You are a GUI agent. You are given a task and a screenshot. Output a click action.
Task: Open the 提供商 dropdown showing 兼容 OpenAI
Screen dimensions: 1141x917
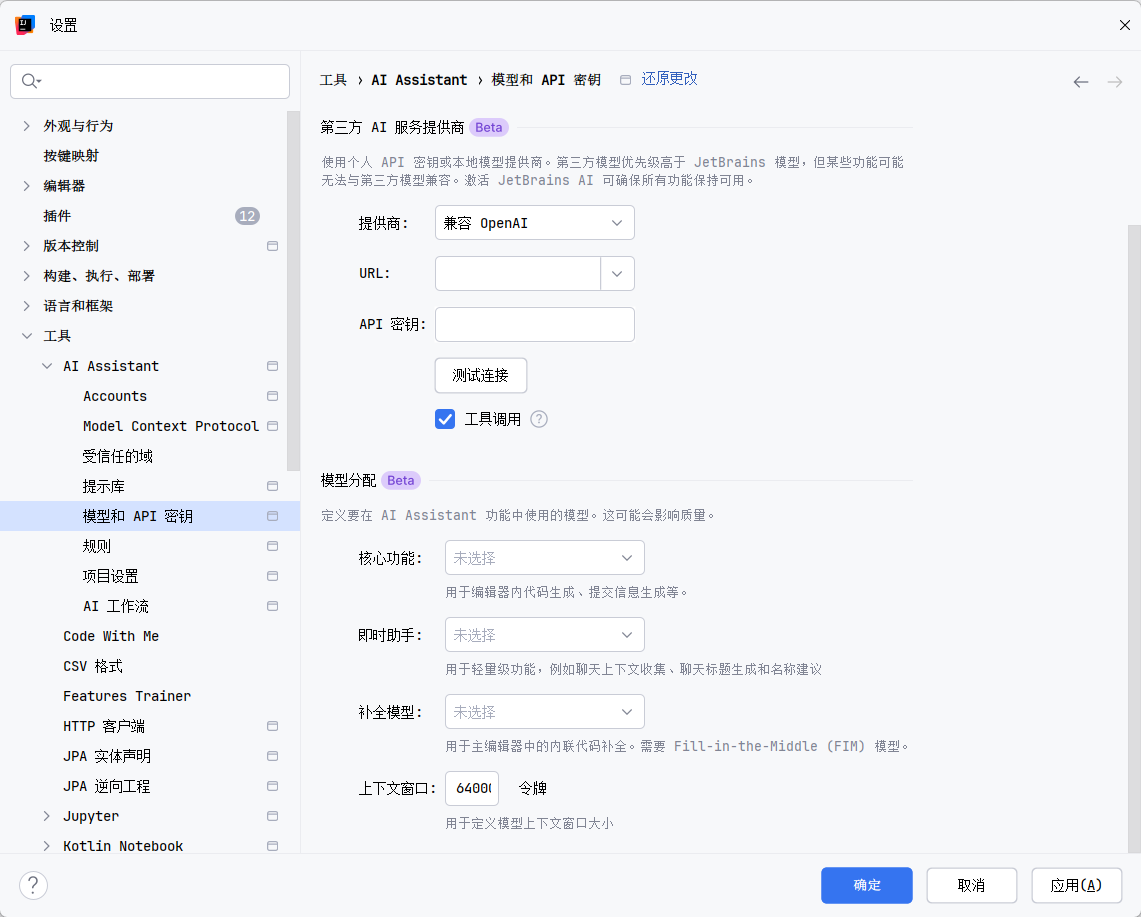click(x=534, y=222)
